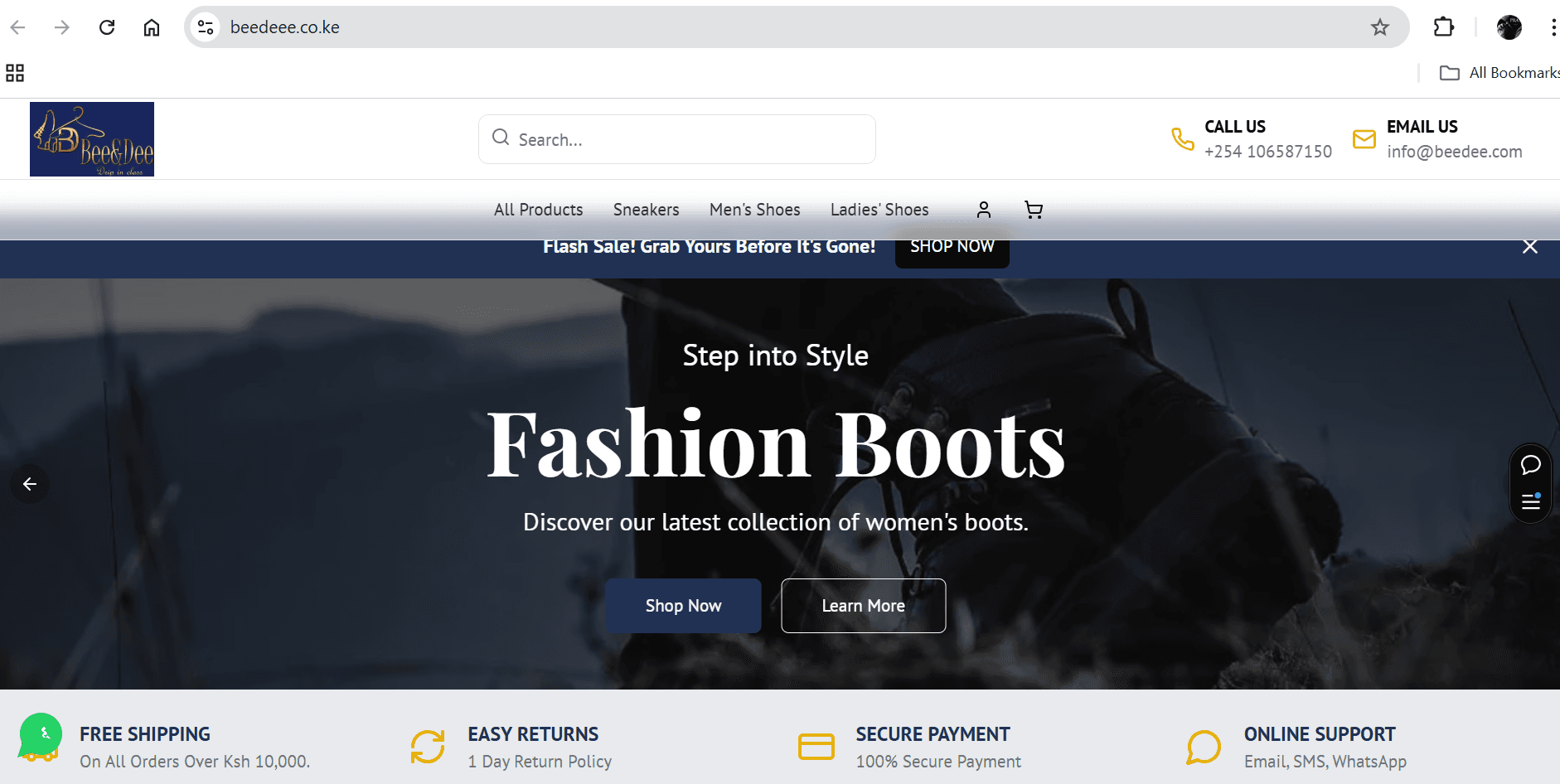
Task: Click the green WhatsApp chat bubble
Action: (41, 734)
